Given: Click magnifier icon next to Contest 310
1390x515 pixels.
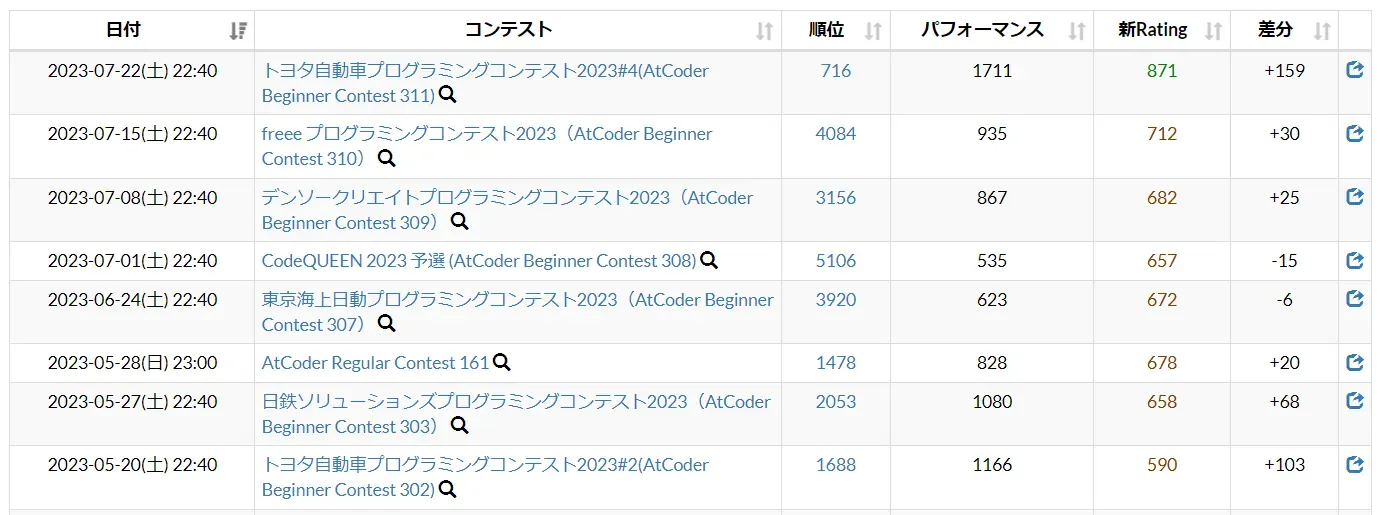Looking at the screenshot, I should (386, 159).
